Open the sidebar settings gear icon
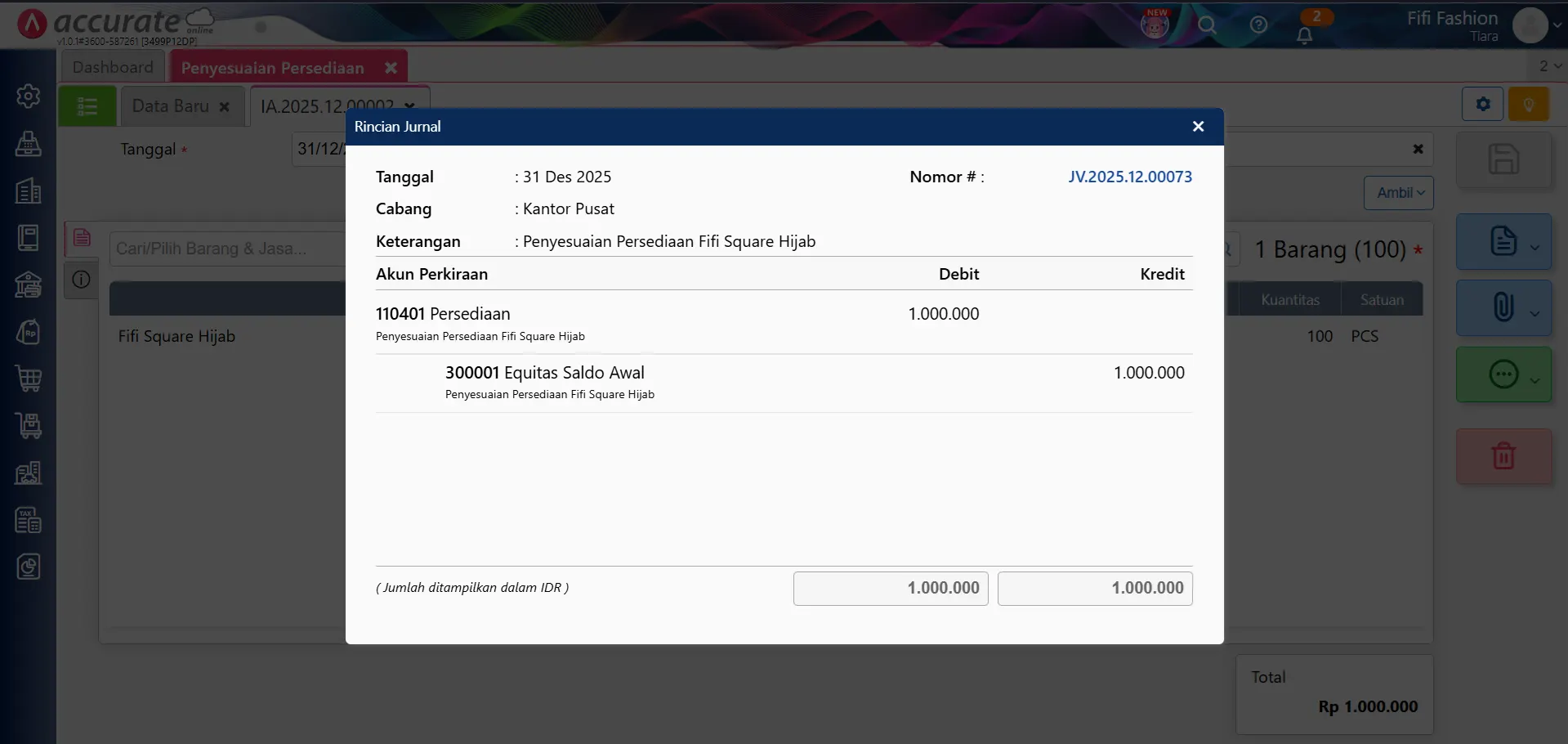Image resolution: width=1568 pixels, height=744 pixels. point(29,96)
